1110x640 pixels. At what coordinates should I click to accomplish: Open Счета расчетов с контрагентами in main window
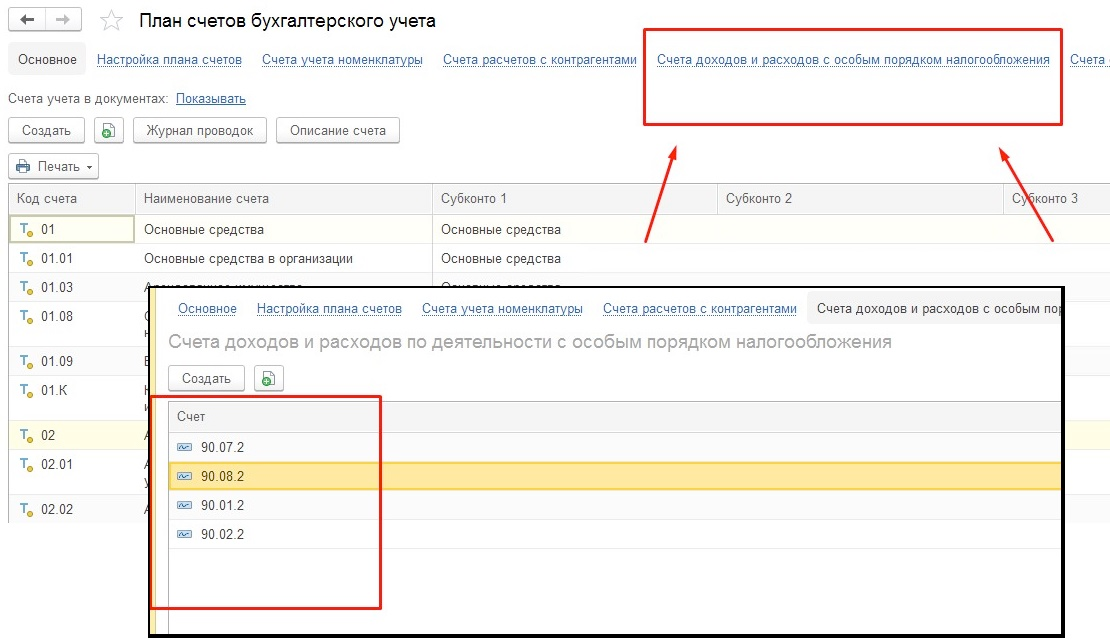(x=539, y=59)
